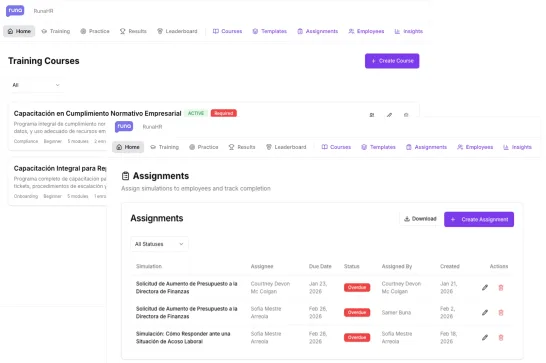The height and width of the screenshot is (363, 546).
Task: Click Overdue badge for Jan 23, 2026 assignment
Action: click(x=357, y=288)
